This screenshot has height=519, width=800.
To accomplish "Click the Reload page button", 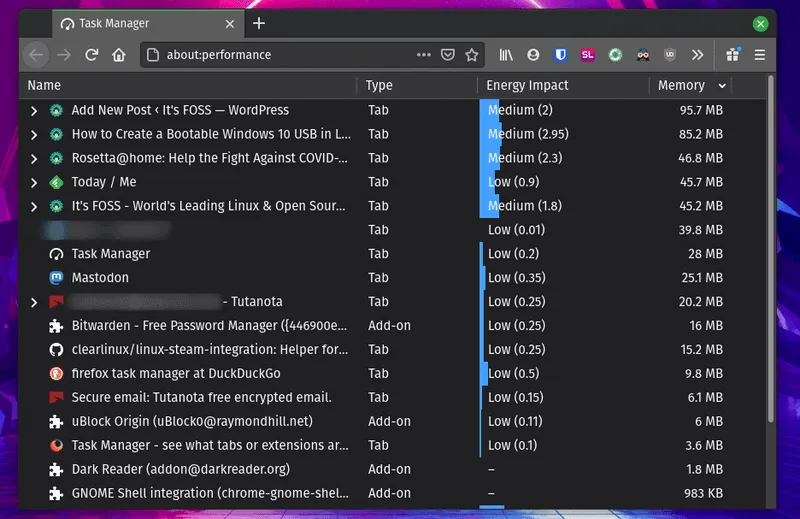I will coord(92,55).
